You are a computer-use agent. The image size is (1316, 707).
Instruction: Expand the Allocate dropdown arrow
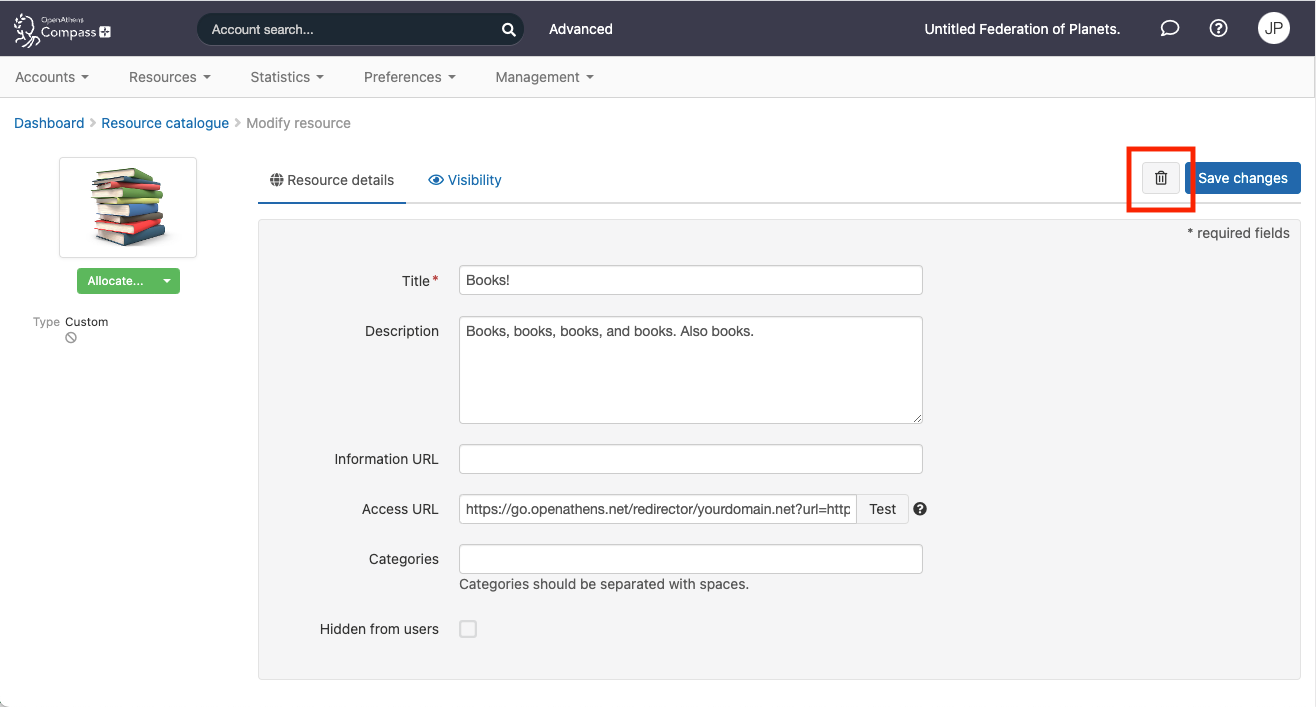165,281
